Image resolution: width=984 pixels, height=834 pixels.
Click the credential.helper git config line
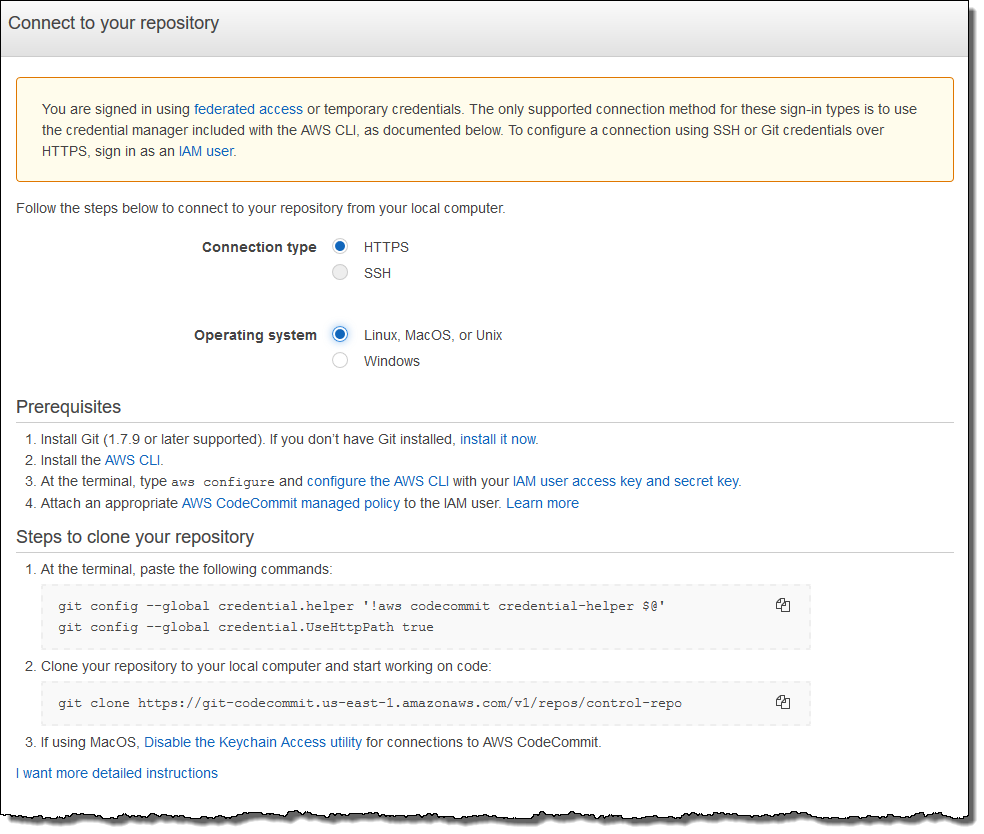coord(361,606)
